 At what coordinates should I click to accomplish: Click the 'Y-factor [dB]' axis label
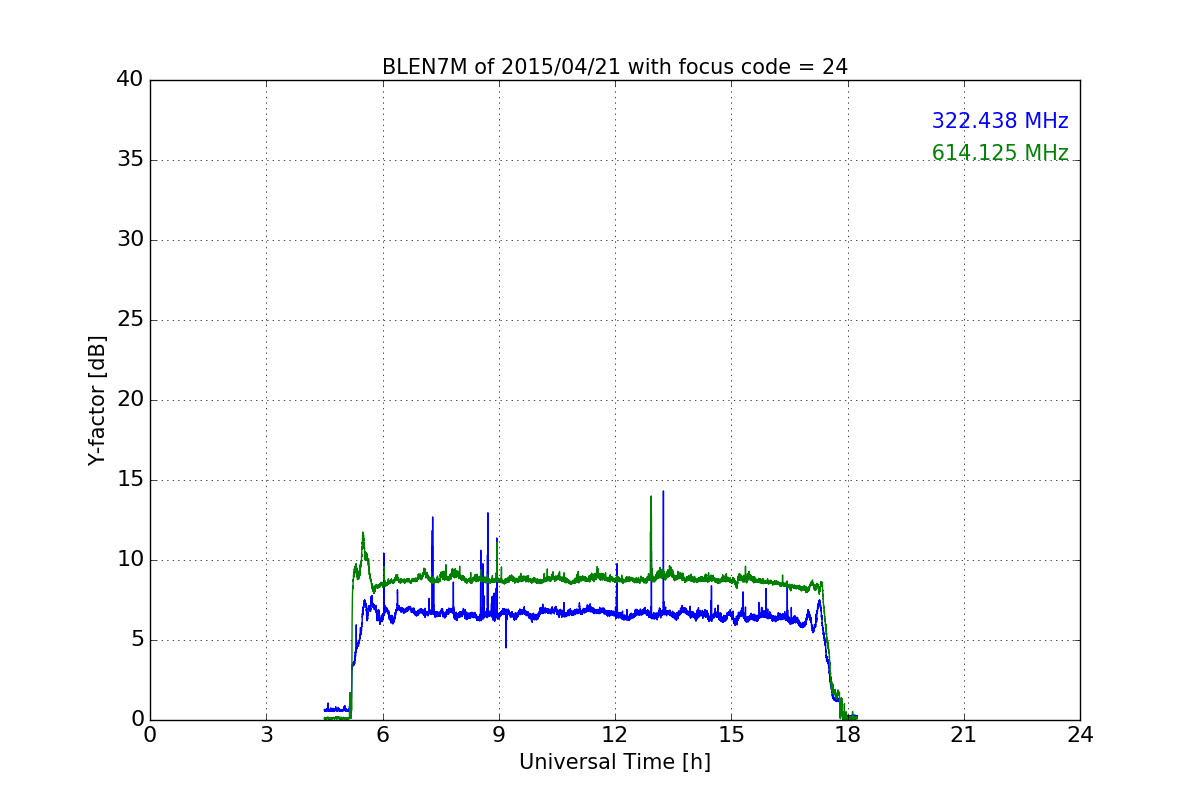97,400
